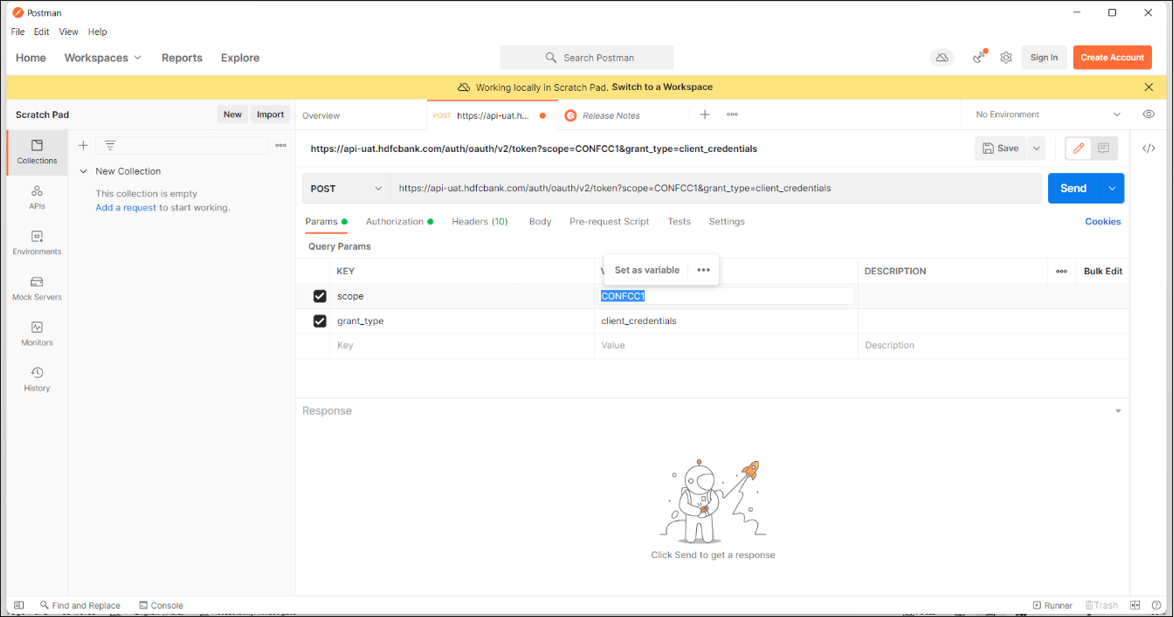Screen dimensions: 1174x617
Task: Uncheck the grant_type query parameter
Action: [320, 321]
